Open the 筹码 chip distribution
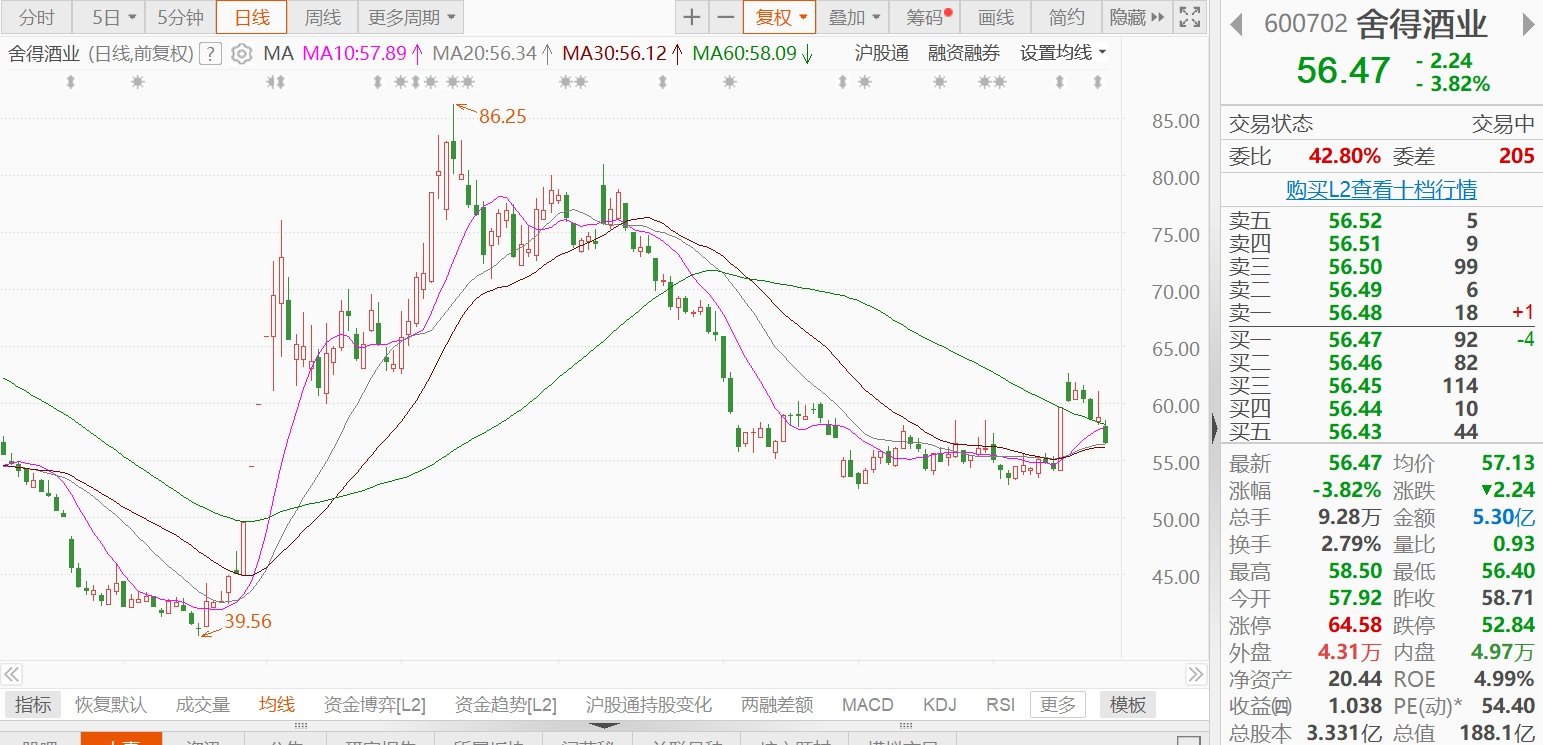Image resolution: width=1543 pixels, height=745 pixels. (x=927, y=17)
